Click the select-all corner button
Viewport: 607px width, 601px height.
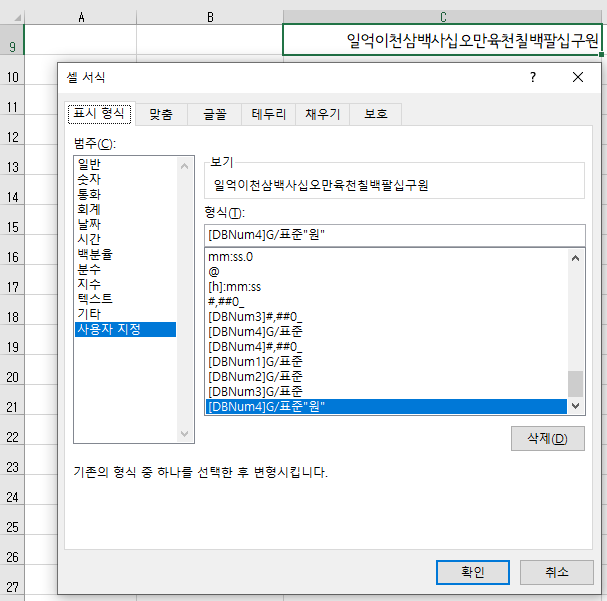point(12,17)
